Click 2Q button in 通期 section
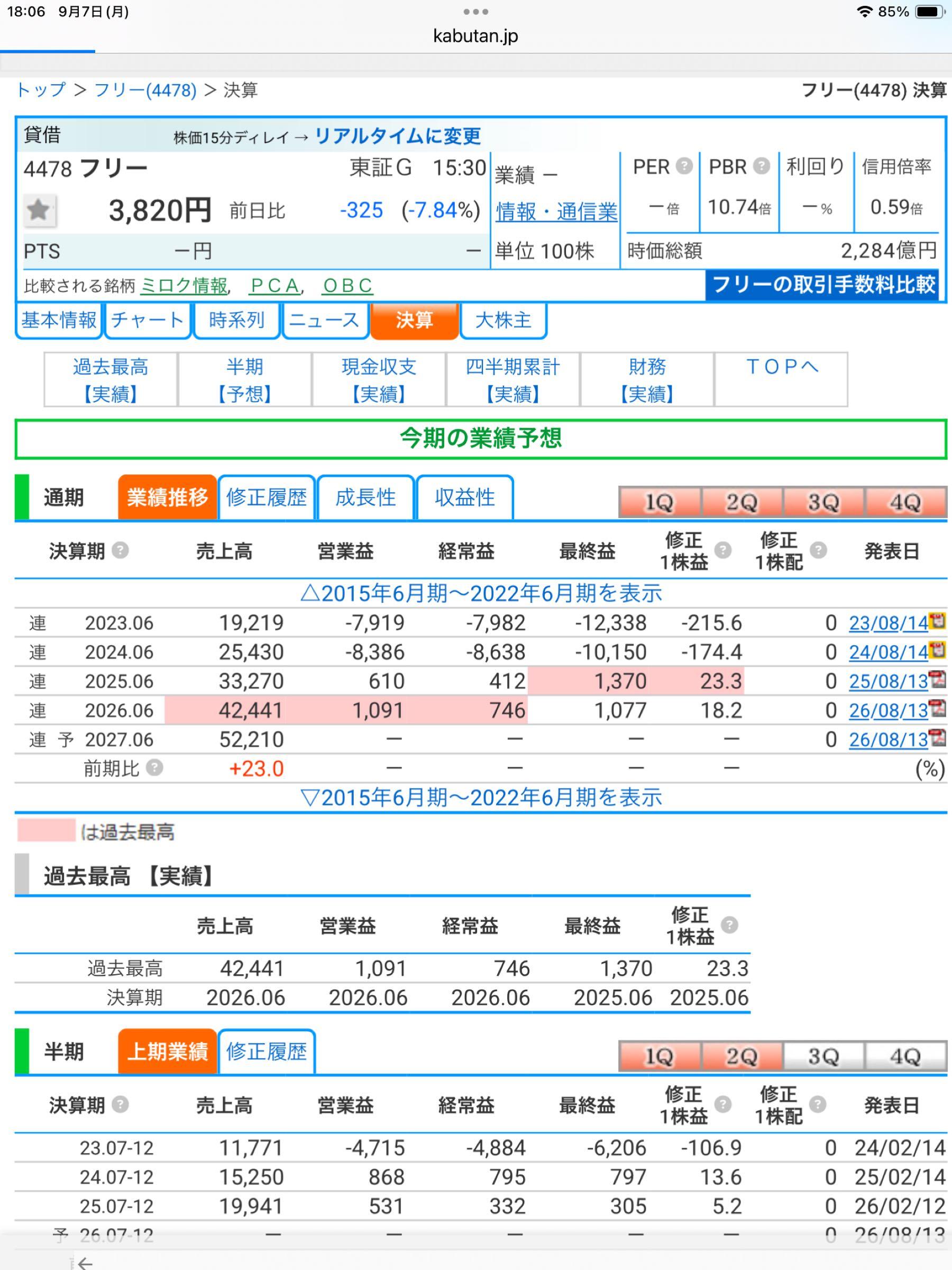The height and width of the screenshot is (1270, 952). [x=742, y=502]
